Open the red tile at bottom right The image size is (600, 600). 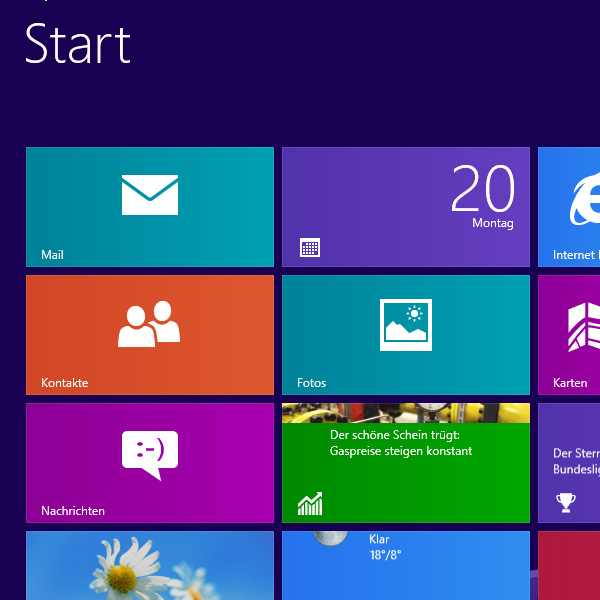click(569, 566)
